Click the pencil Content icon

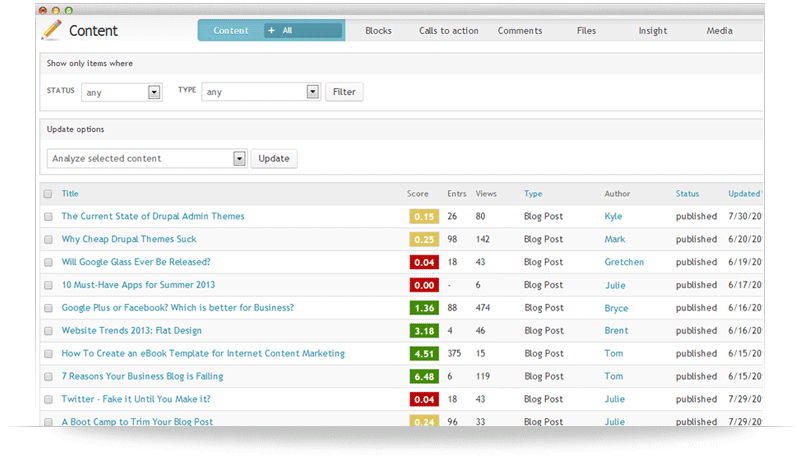pos(52,30)
